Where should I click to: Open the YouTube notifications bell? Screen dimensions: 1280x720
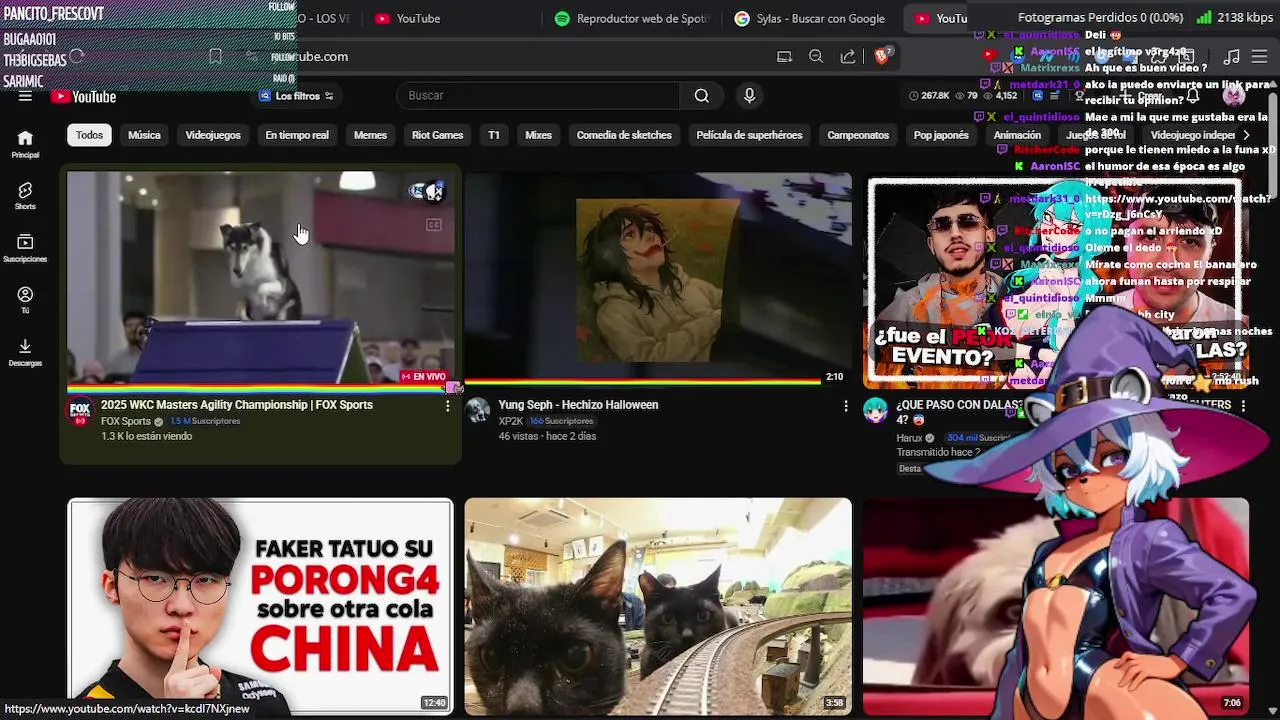(x=1192, y=96)
